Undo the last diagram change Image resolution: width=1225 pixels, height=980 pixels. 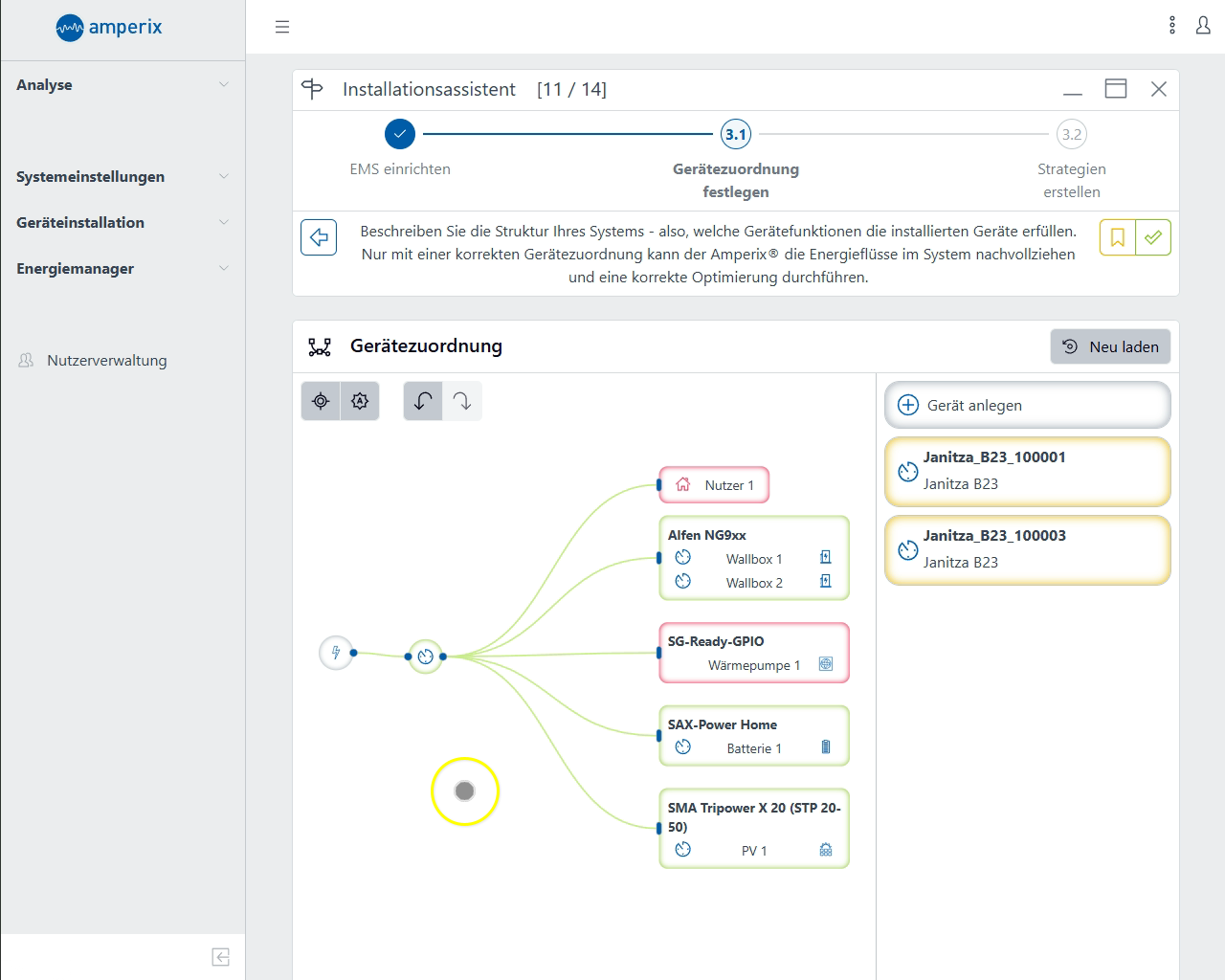pyautogui.click(x=423, y=401)
